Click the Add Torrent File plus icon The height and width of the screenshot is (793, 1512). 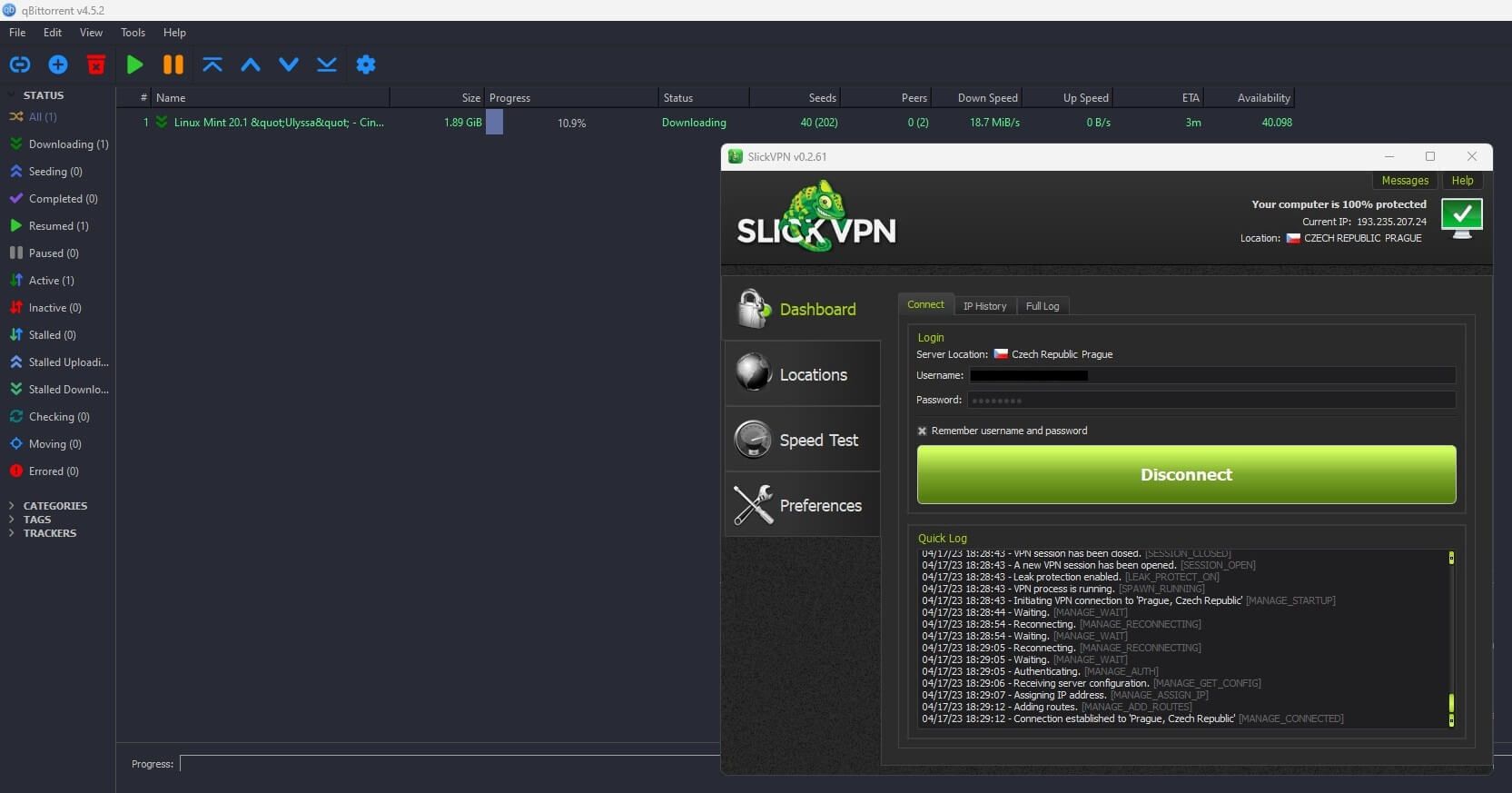click(x=58, y=64)
